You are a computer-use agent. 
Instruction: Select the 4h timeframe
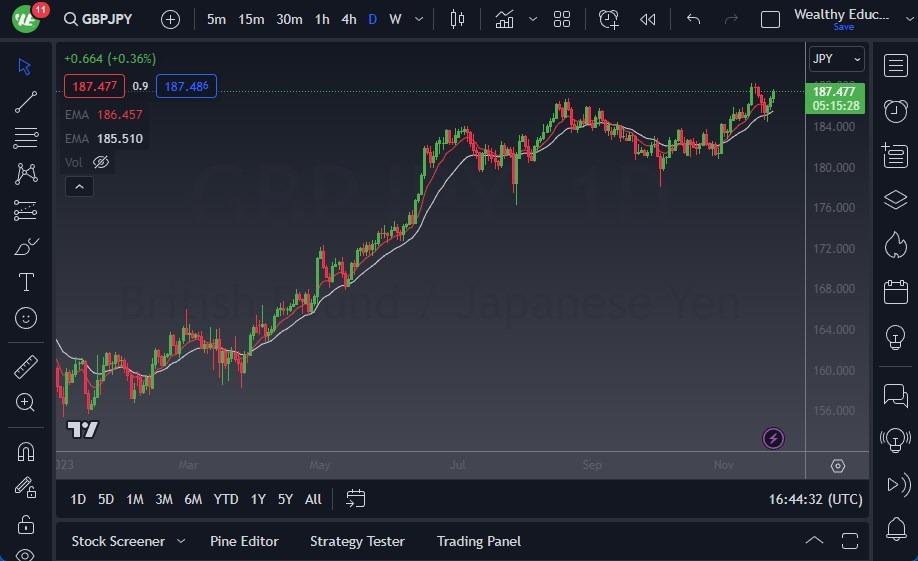pos(348,19)
